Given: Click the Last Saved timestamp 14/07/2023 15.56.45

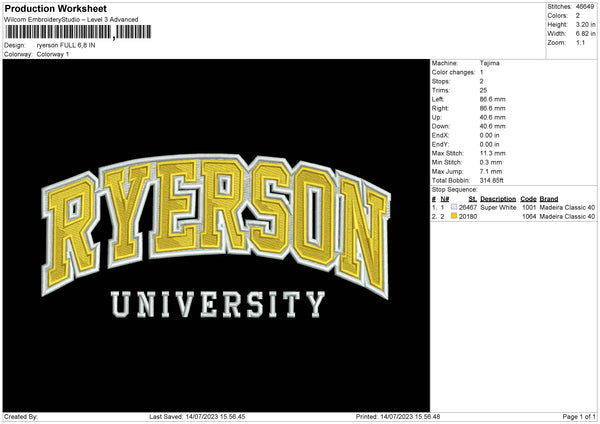Looking at the screenshot, I should 215,417.
